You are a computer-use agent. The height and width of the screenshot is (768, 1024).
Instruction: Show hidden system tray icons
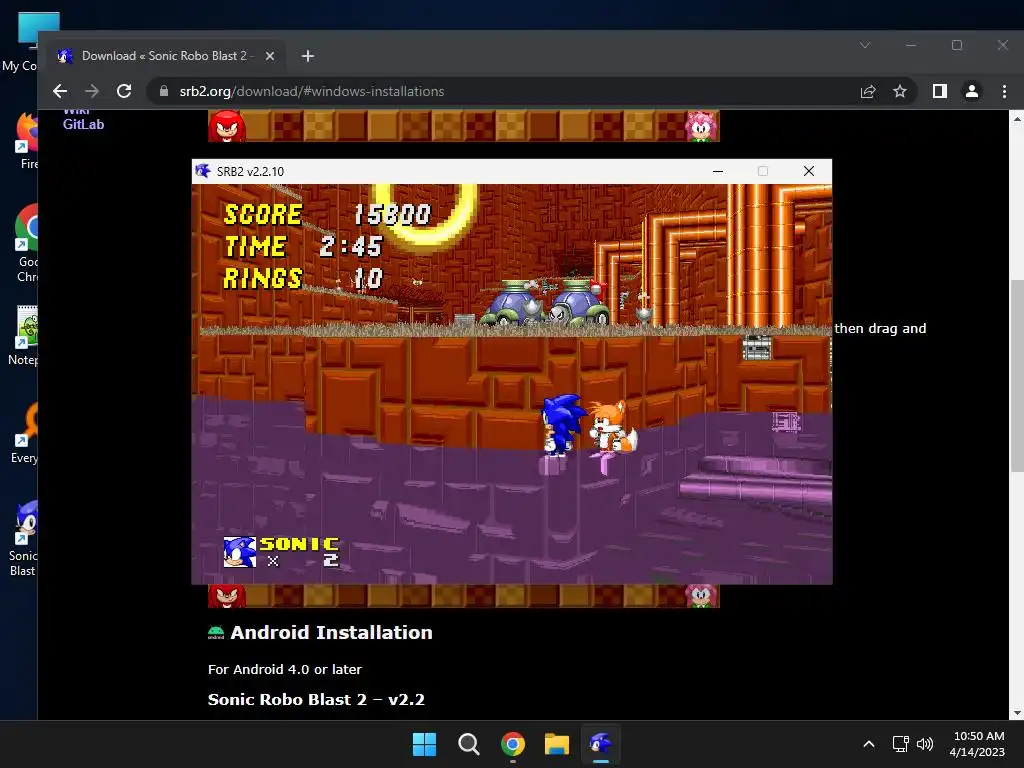(x=869, y=744)
